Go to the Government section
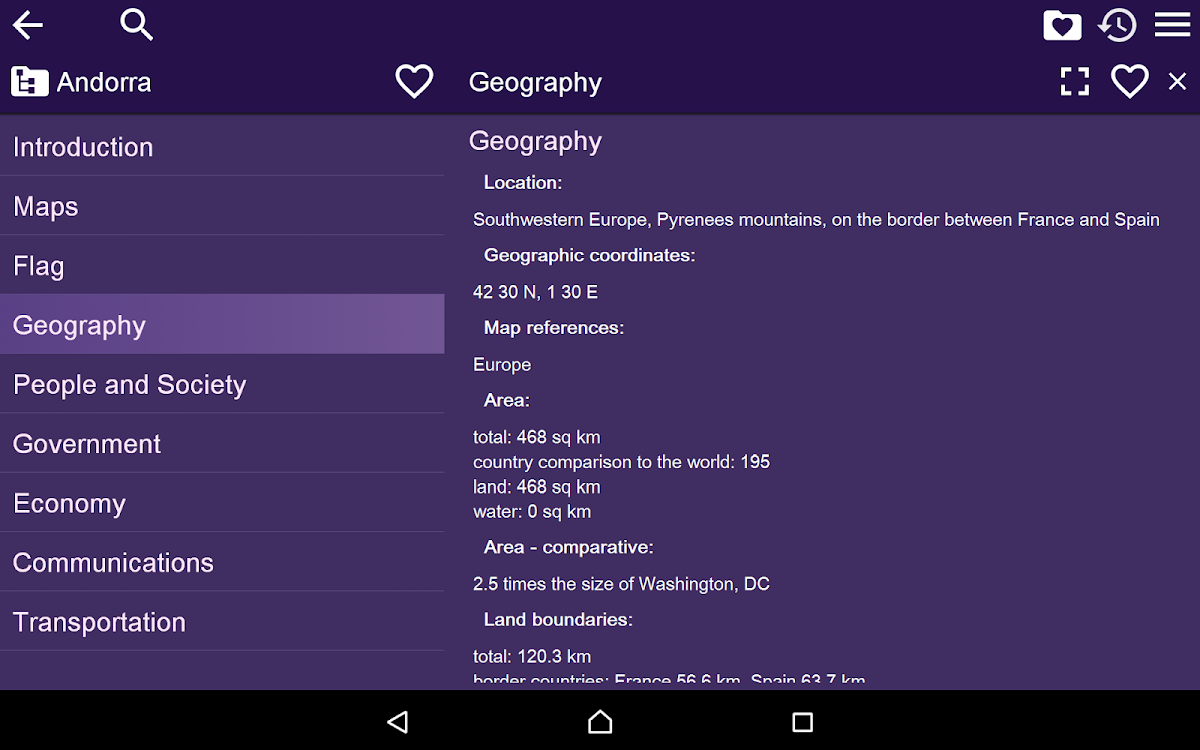The image size is (1200, 750). tap(222, 444)
